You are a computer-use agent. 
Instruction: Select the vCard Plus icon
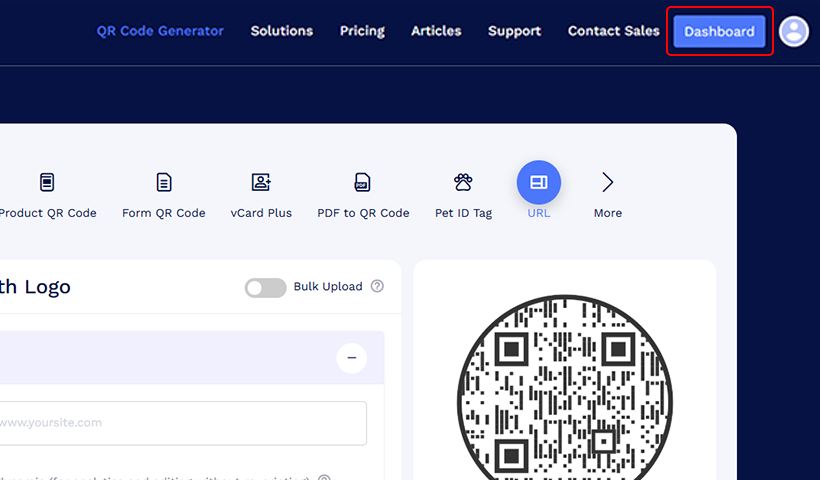click(261, 183)
